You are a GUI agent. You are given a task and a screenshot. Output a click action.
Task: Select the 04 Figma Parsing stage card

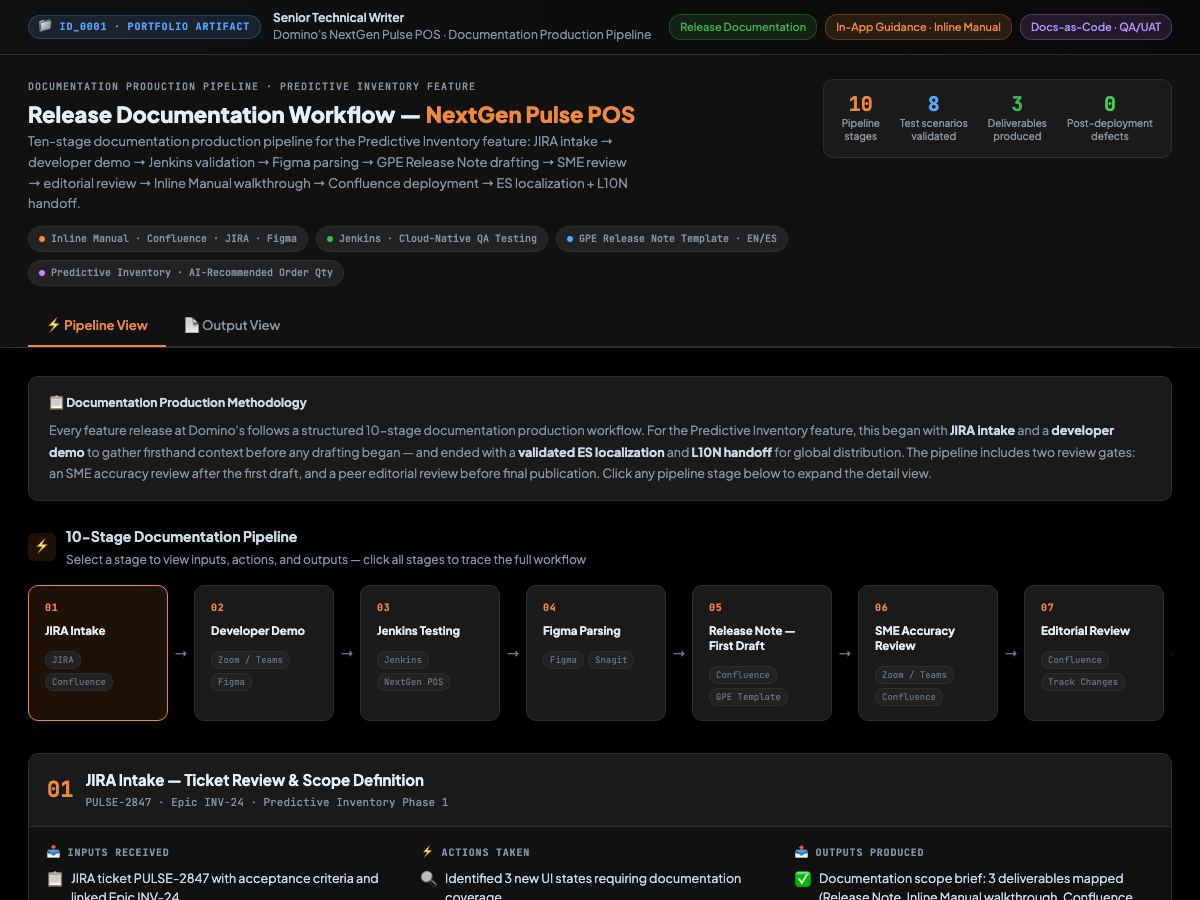coord(596,653)
